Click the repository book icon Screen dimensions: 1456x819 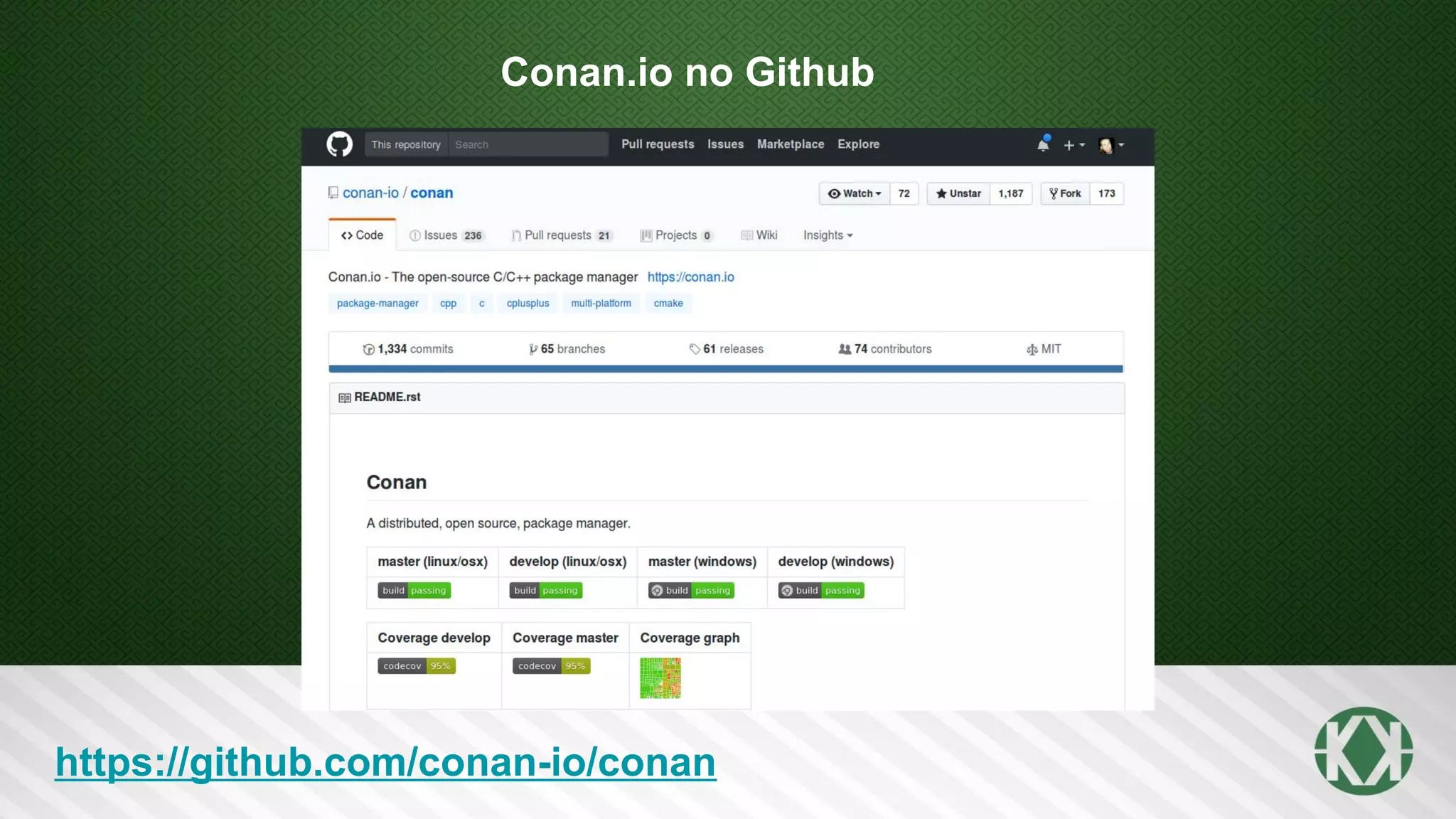click(x=333, y=193)
